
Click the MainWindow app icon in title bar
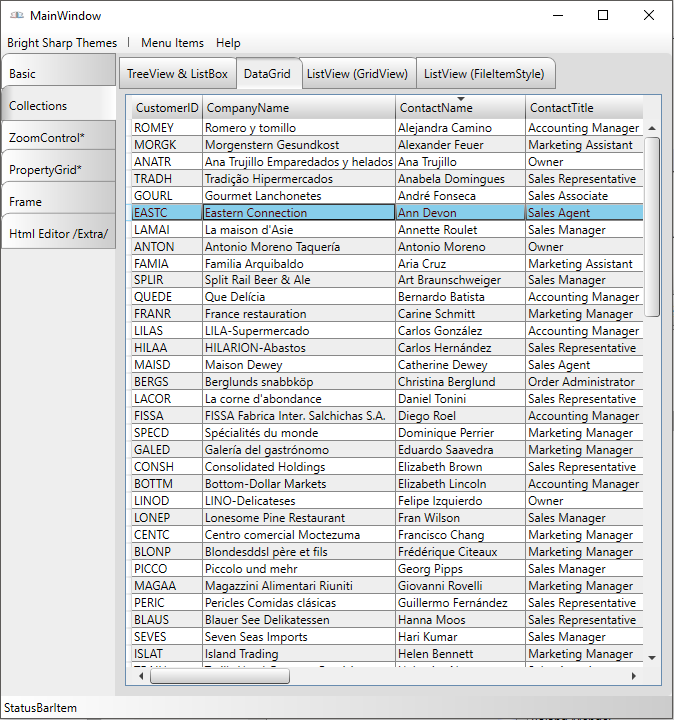click(16, 16)
